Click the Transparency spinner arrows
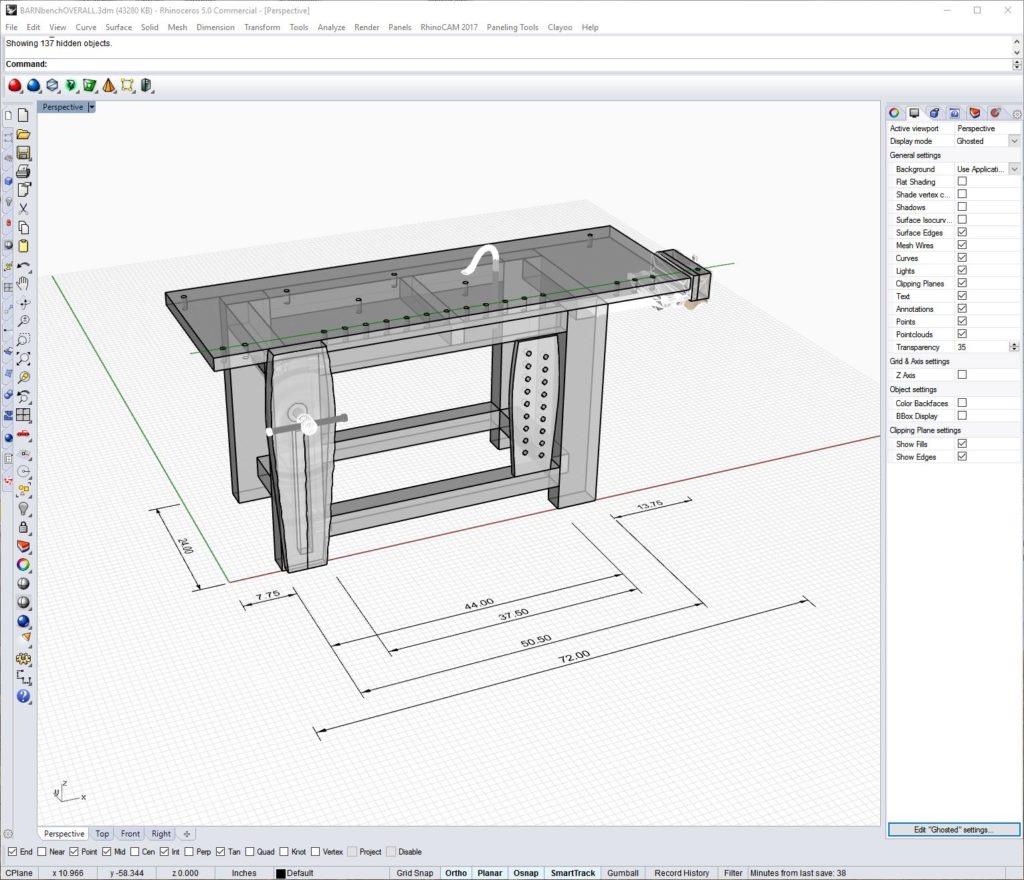Viewport: 1024px width, 880px height. tap(1014, 347)
